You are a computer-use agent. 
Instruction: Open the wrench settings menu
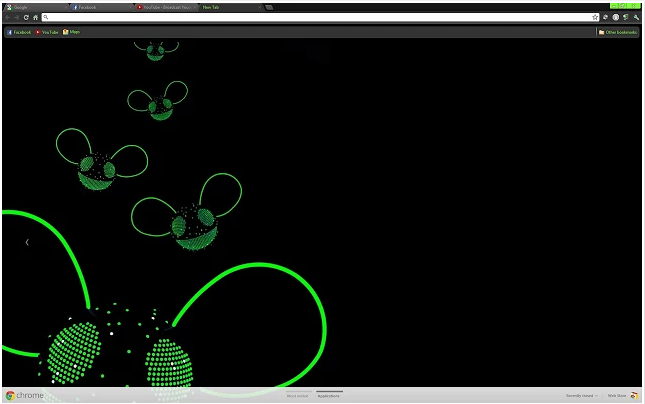pyautogui.click(x=636, y=17)
